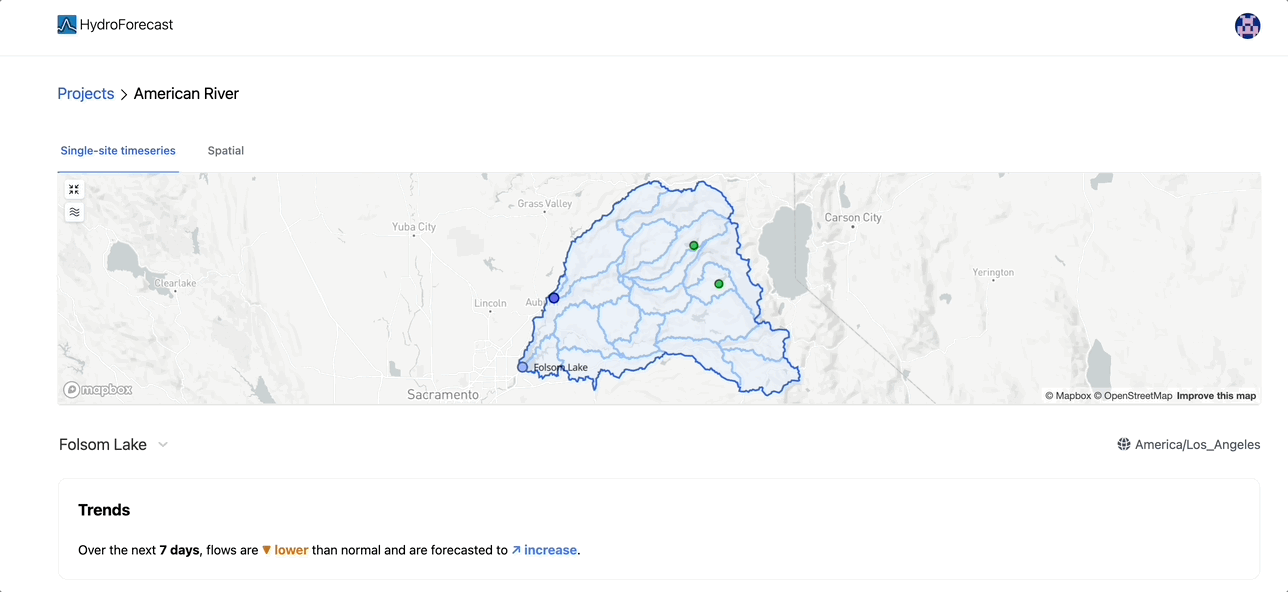Image resolution: width=1288 pixels, height=592 pixels.
Task: Open the Improve this map link
Action: coord(1216,396)
